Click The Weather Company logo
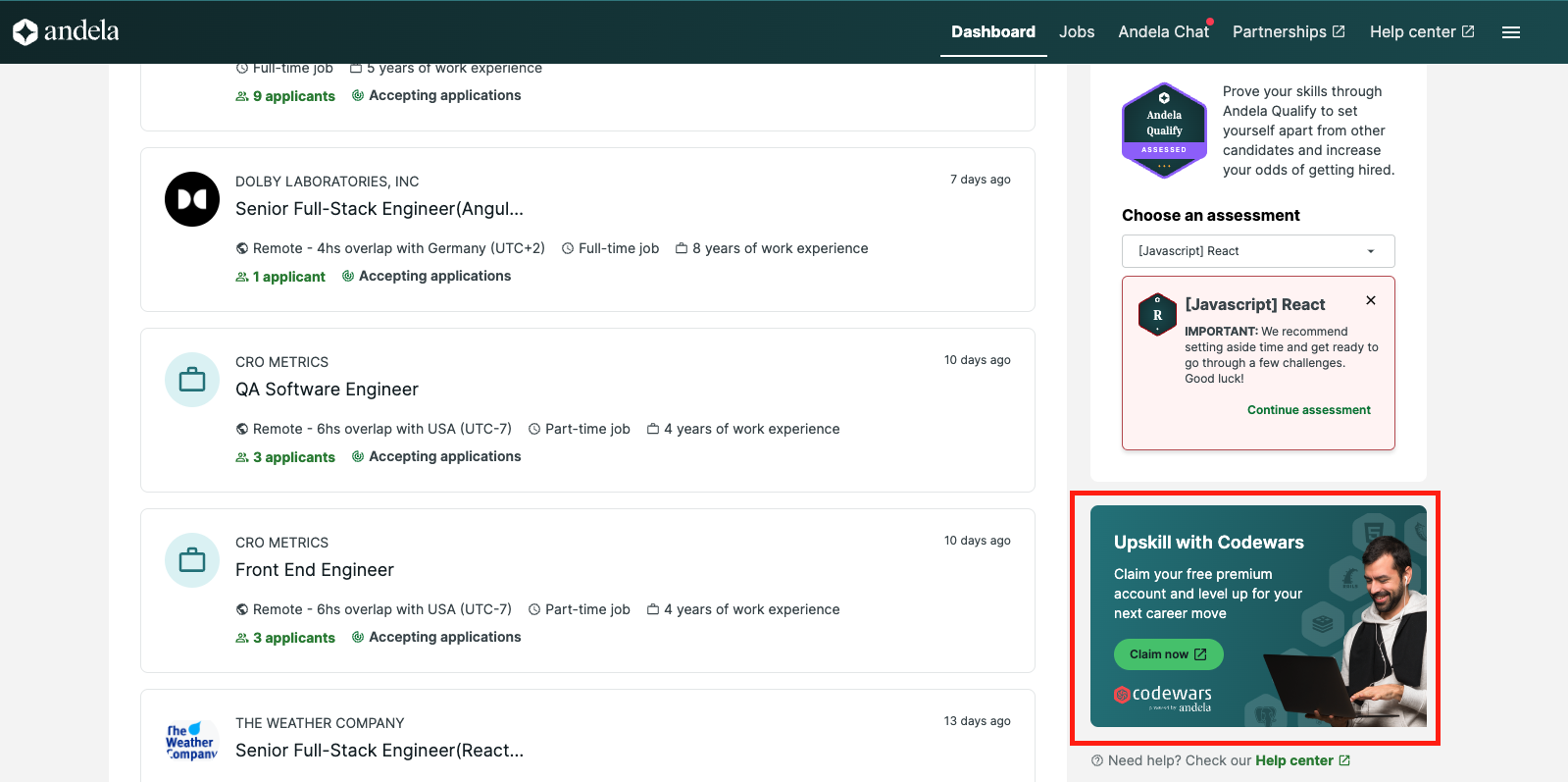The height and width of the screenshot is (782, 1568). pos(192,741)
